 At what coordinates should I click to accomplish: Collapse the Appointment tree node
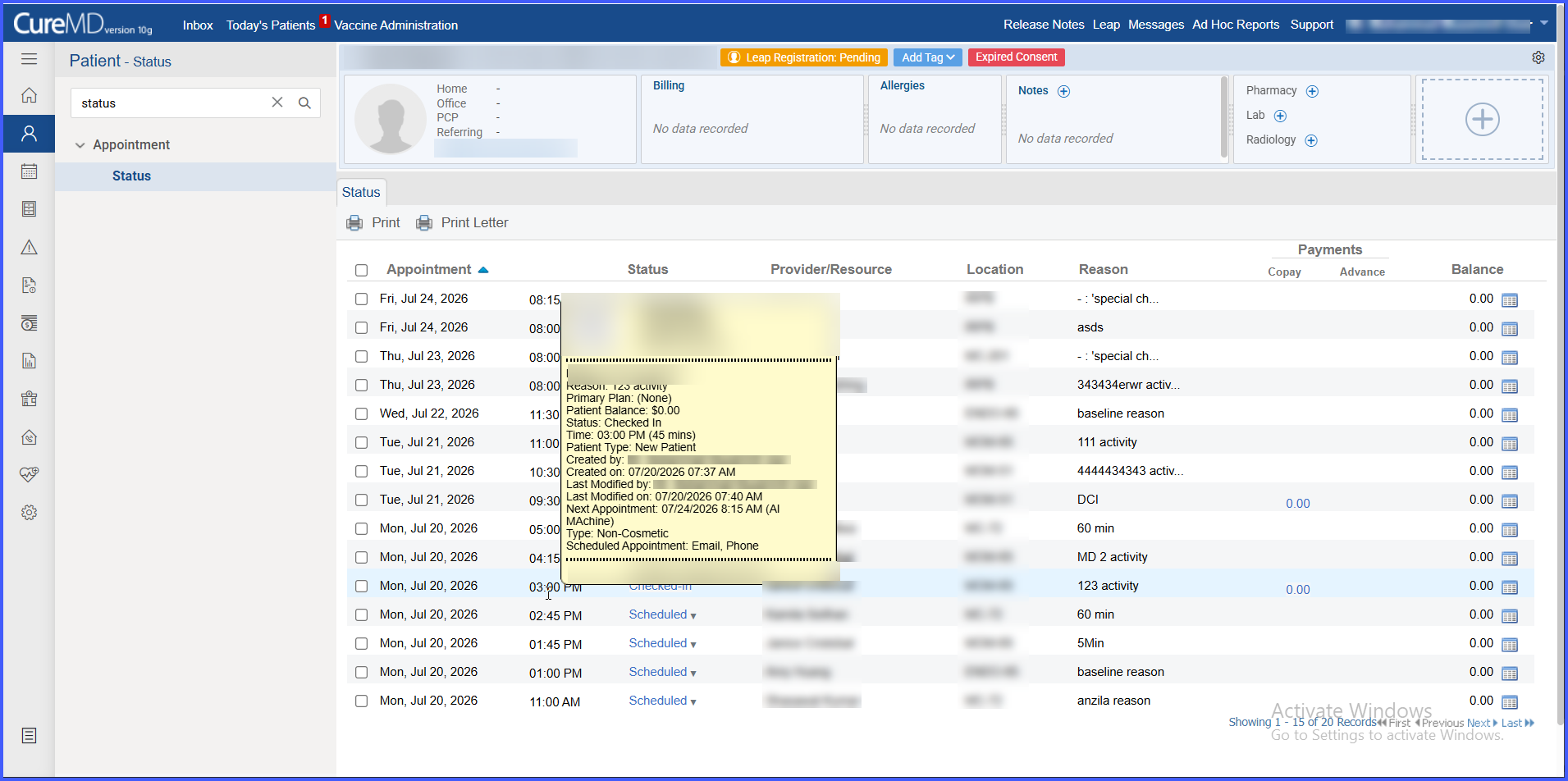pos(80,145)
